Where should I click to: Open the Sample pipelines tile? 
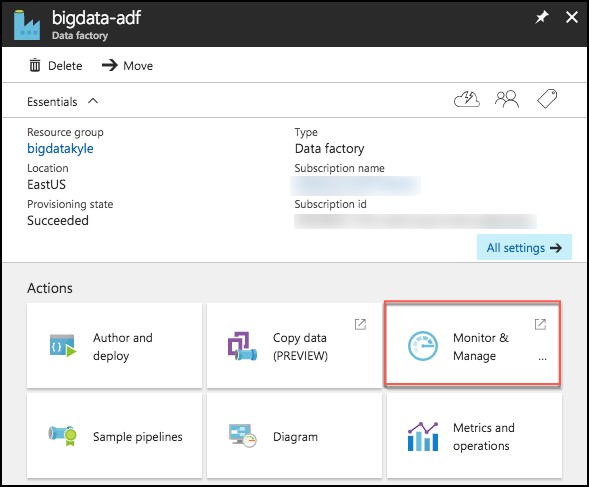point(114,436)
